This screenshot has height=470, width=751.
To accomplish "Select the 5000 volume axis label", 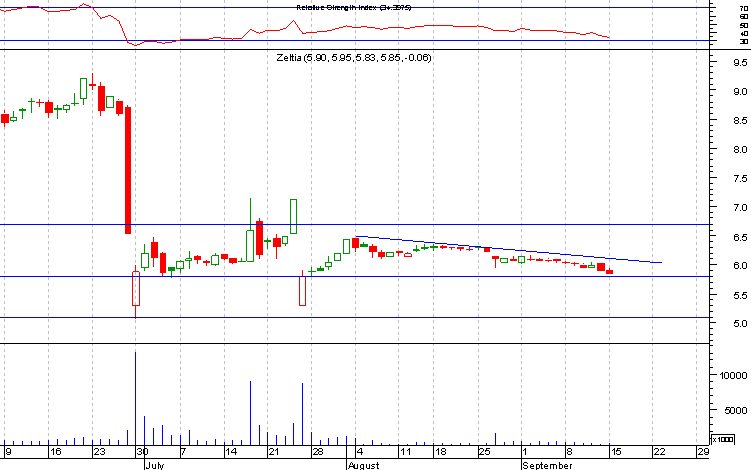I will (x=735, y=411).
